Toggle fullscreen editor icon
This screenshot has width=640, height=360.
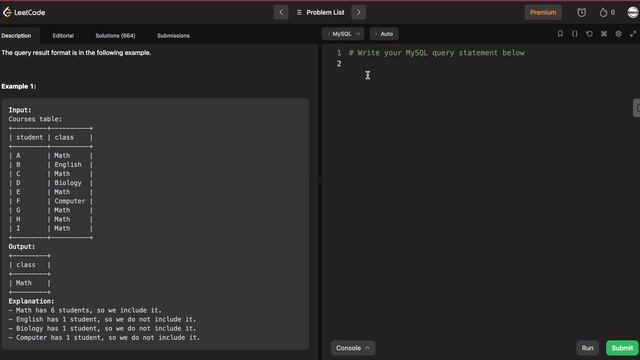[633, 34]
